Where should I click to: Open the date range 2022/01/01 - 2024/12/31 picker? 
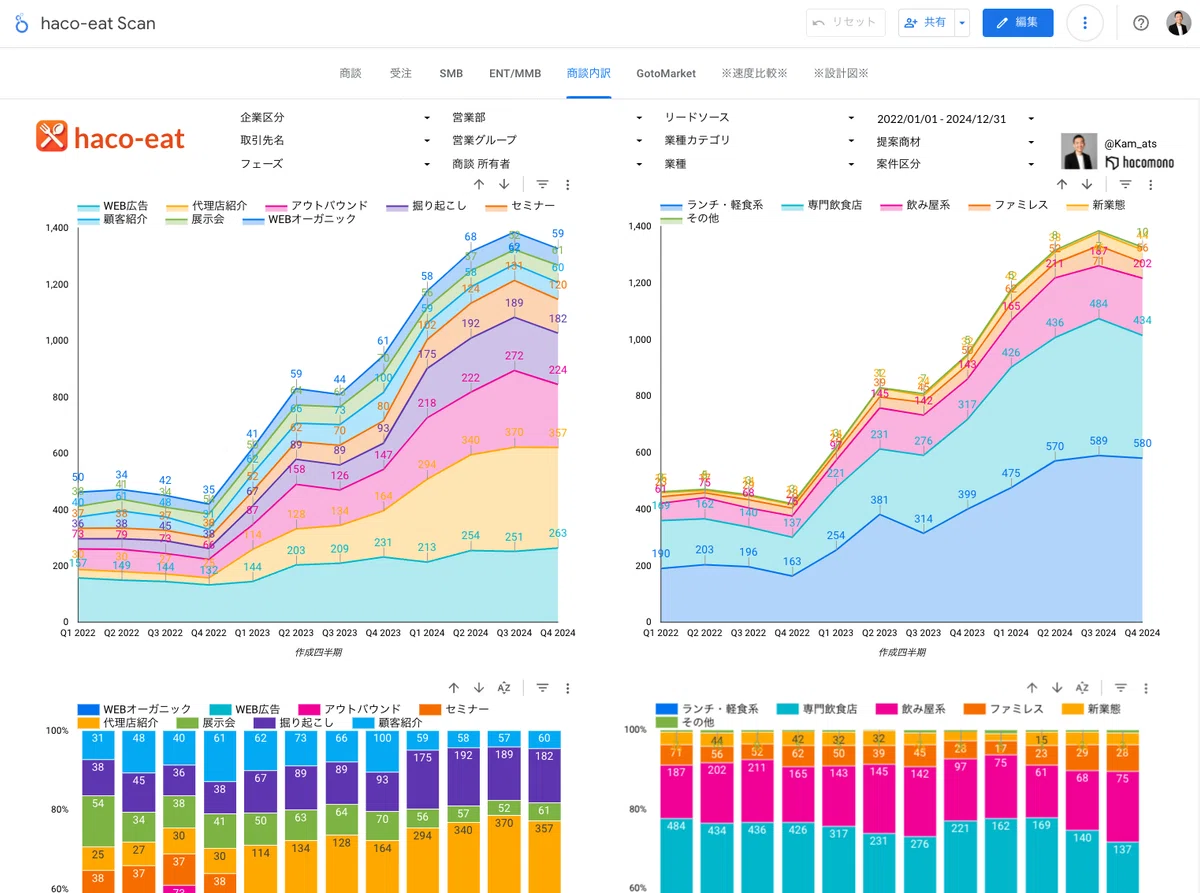955,117
